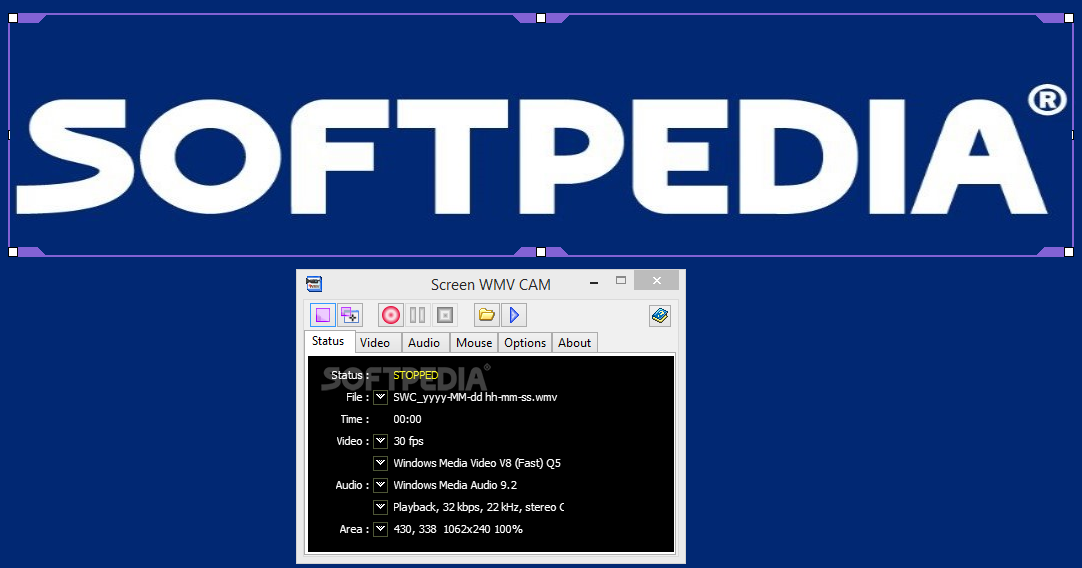Click the file name SWC_yyyy-MM-dd hh-mm-ss.wmv

tap(475, 398)
